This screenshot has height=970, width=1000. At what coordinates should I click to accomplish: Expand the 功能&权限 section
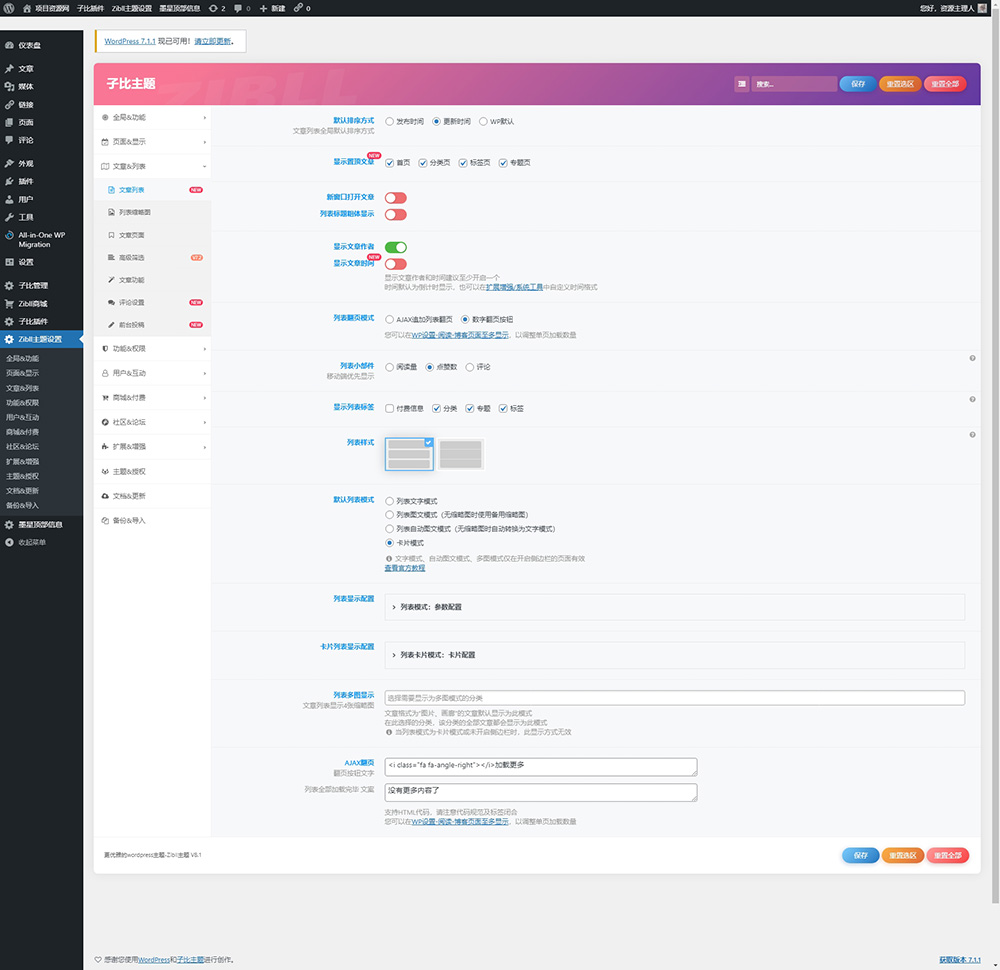click(x=152, y=349)
